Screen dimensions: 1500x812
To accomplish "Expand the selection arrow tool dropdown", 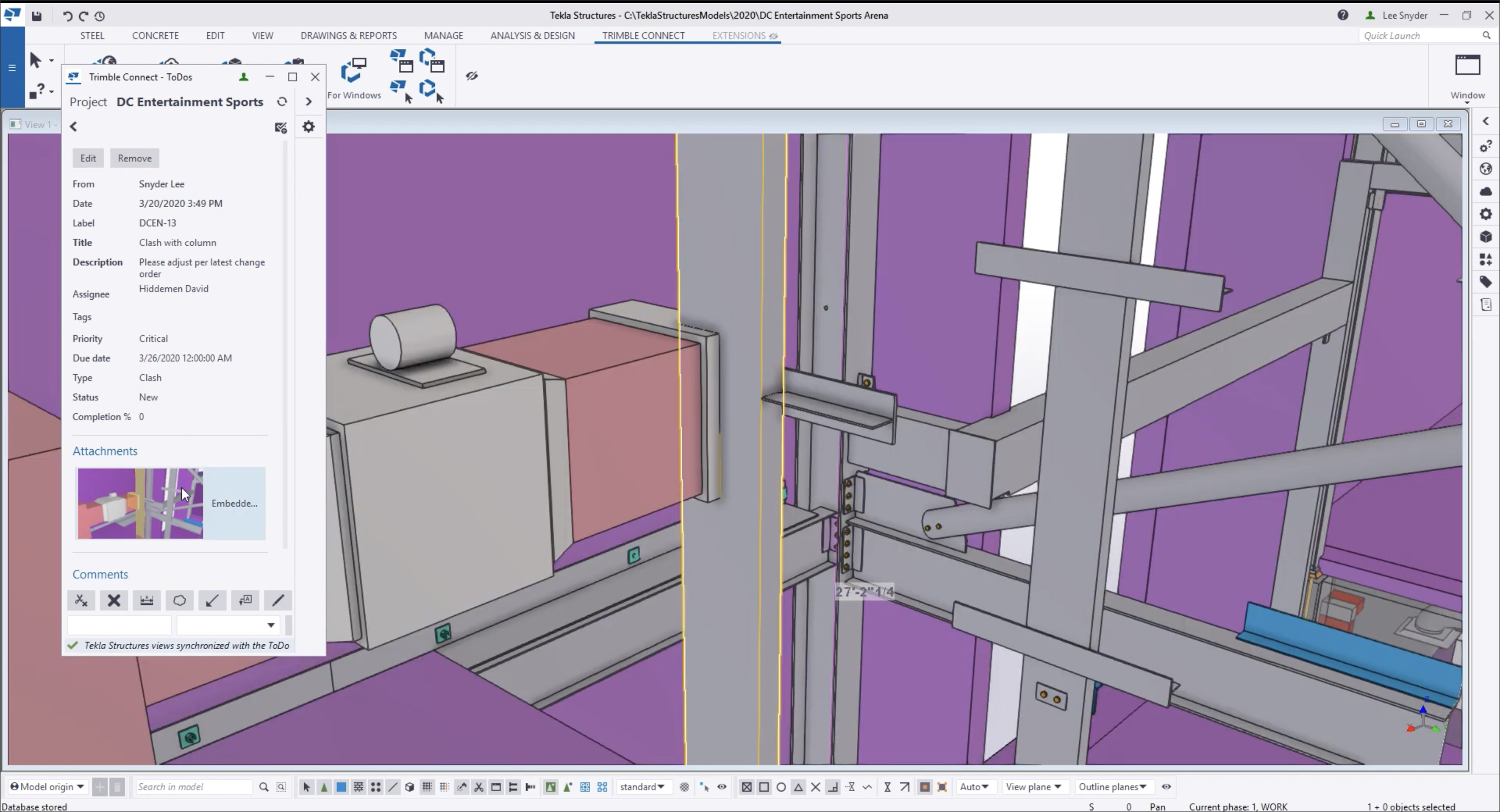I will click(51, 60).
